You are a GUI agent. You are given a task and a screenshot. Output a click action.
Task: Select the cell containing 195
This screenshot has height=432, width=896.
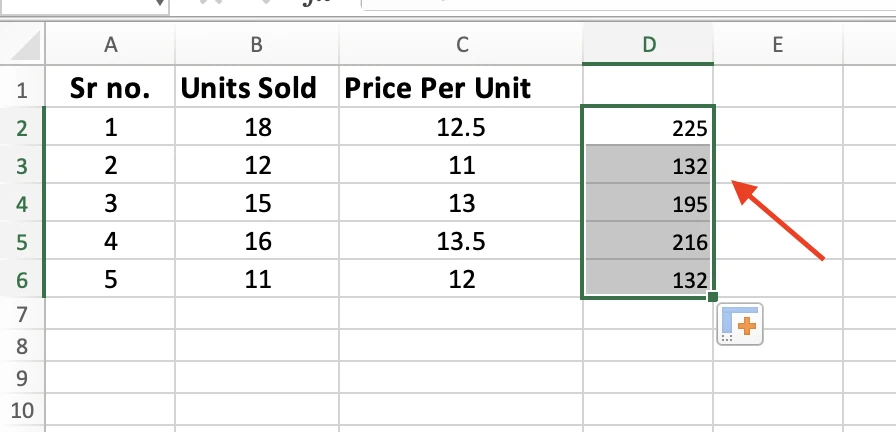pos(648,204)
